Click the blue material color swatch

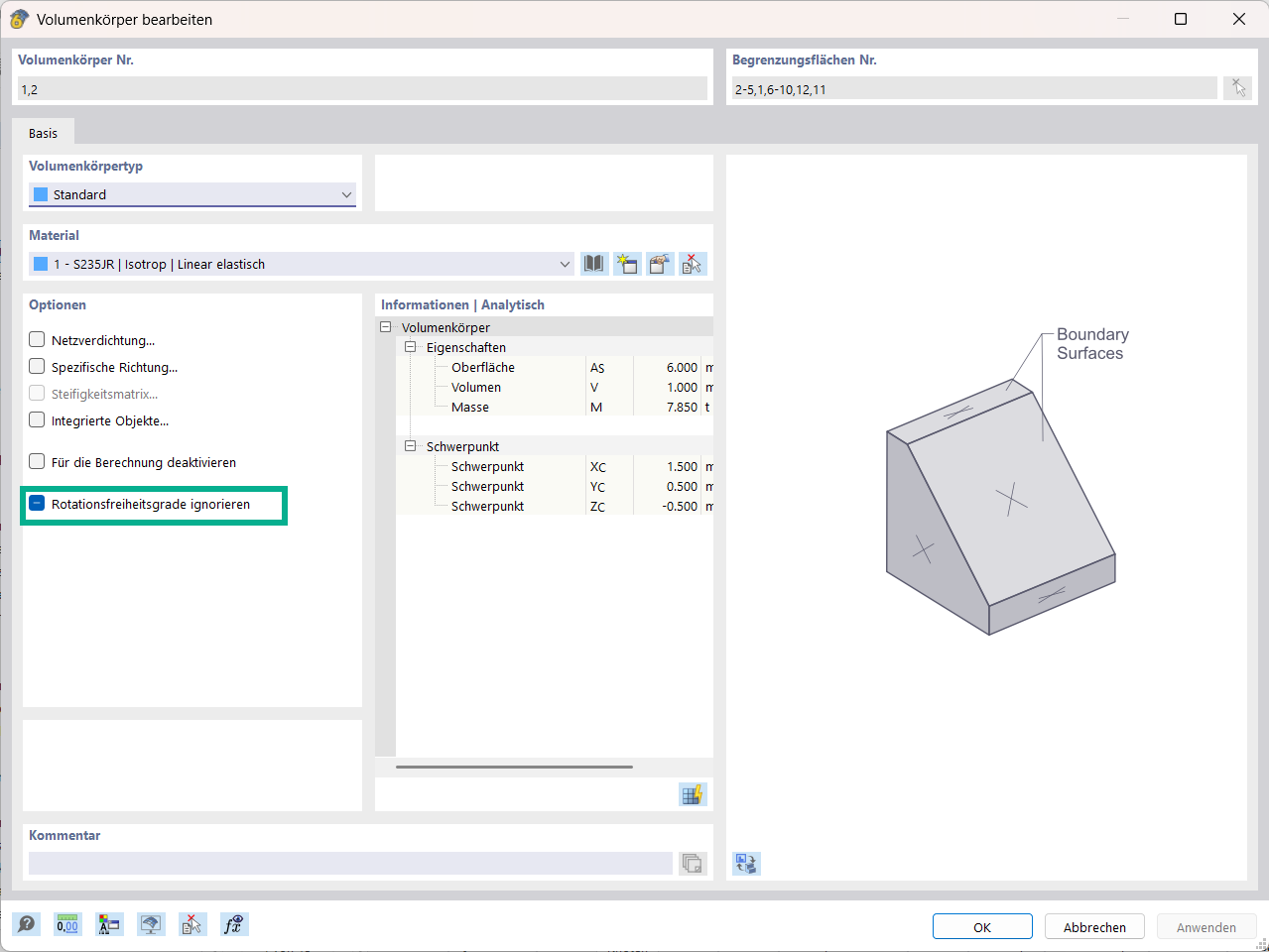click(x=41, y=264)
